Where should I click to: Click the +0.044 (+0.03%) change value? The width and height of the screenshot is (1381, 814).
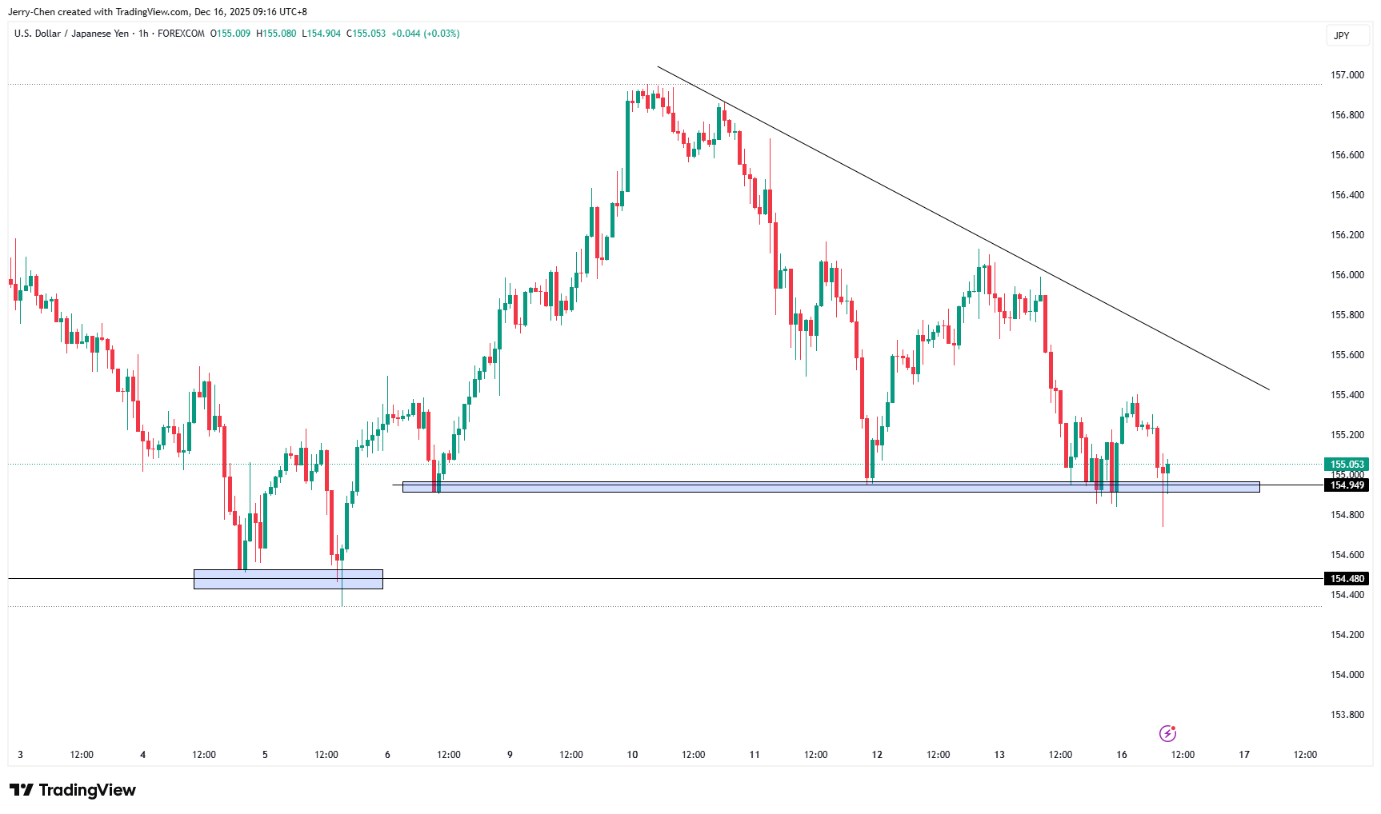coord(424,34)
